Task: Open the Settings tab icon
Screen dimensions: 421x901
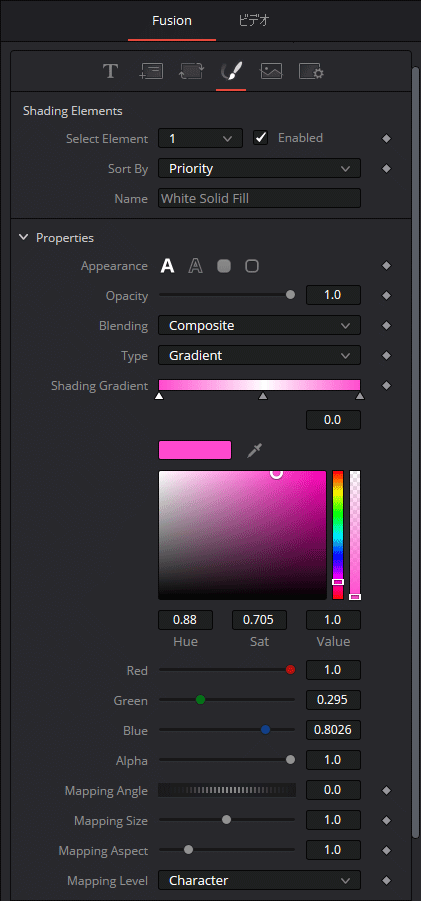Action: tap(311, 71)
